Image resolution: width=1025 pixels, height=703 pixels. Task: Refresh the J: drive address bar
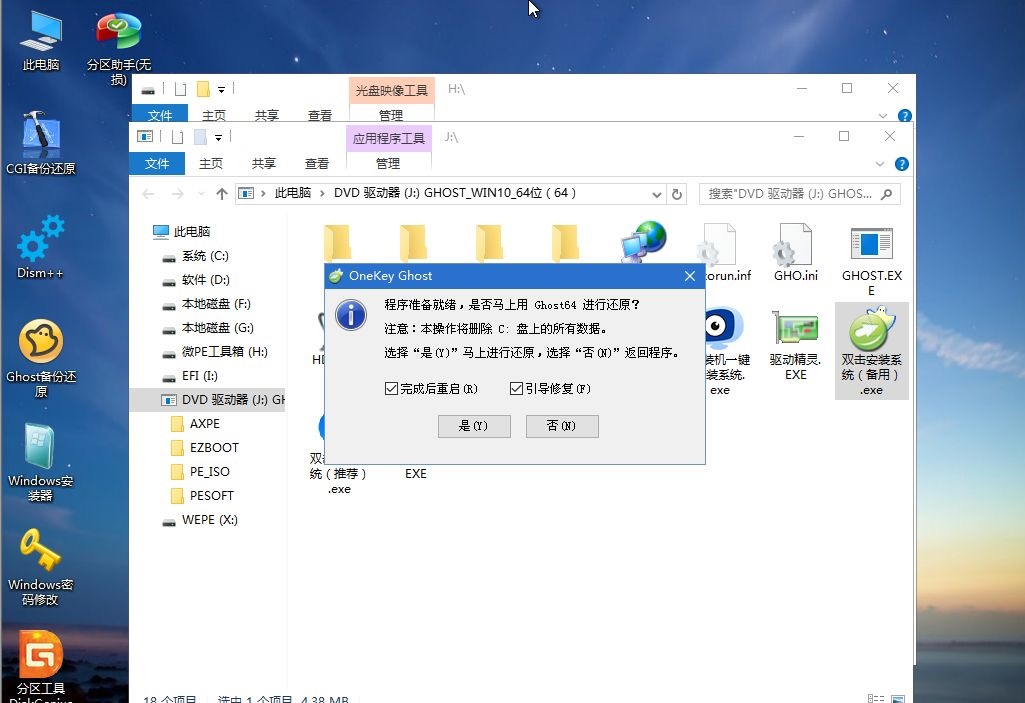click(x=677, y=194)
